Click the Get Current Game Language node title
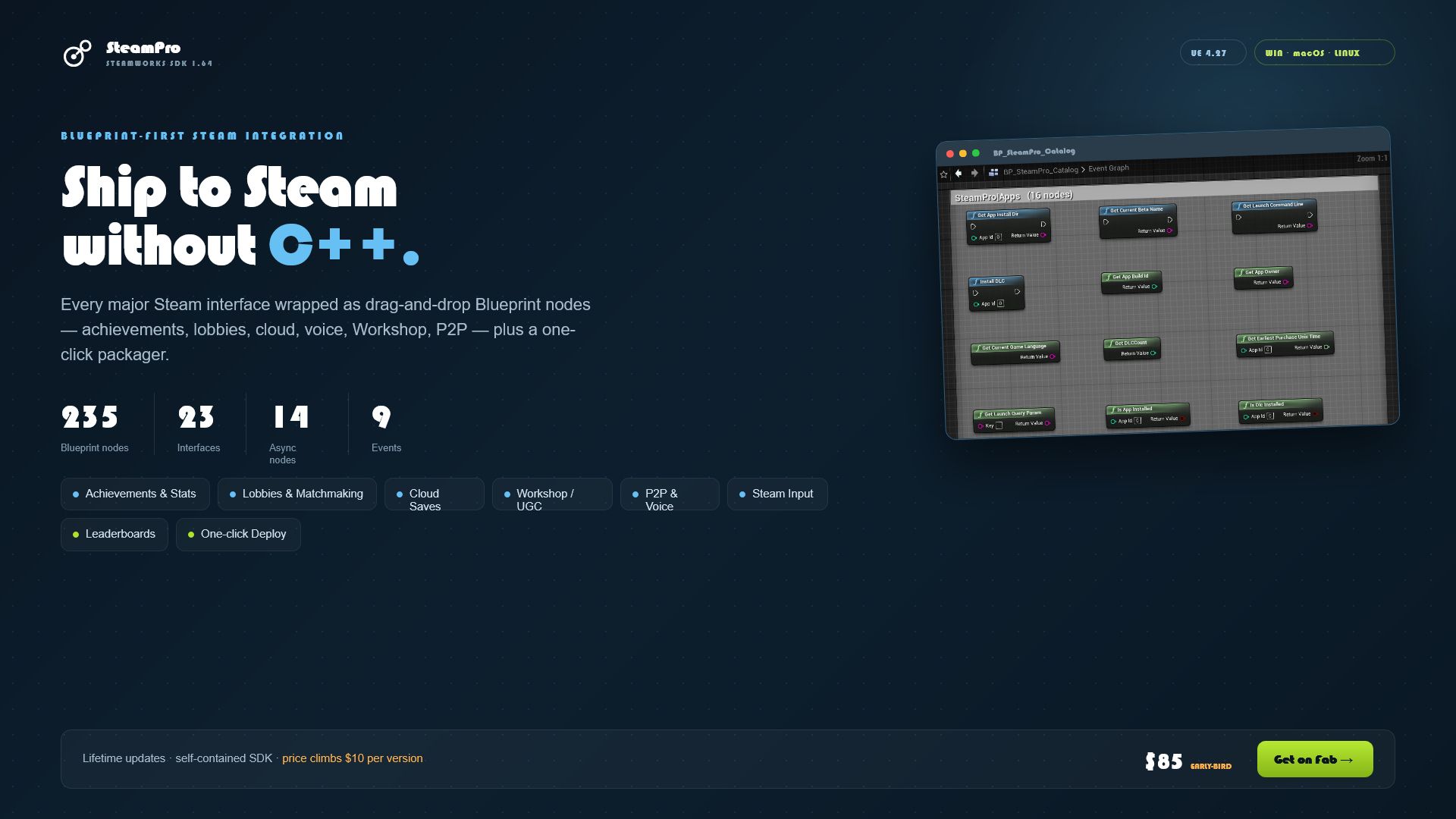The image size is (1456, 819). click(x=1014, y=347)
